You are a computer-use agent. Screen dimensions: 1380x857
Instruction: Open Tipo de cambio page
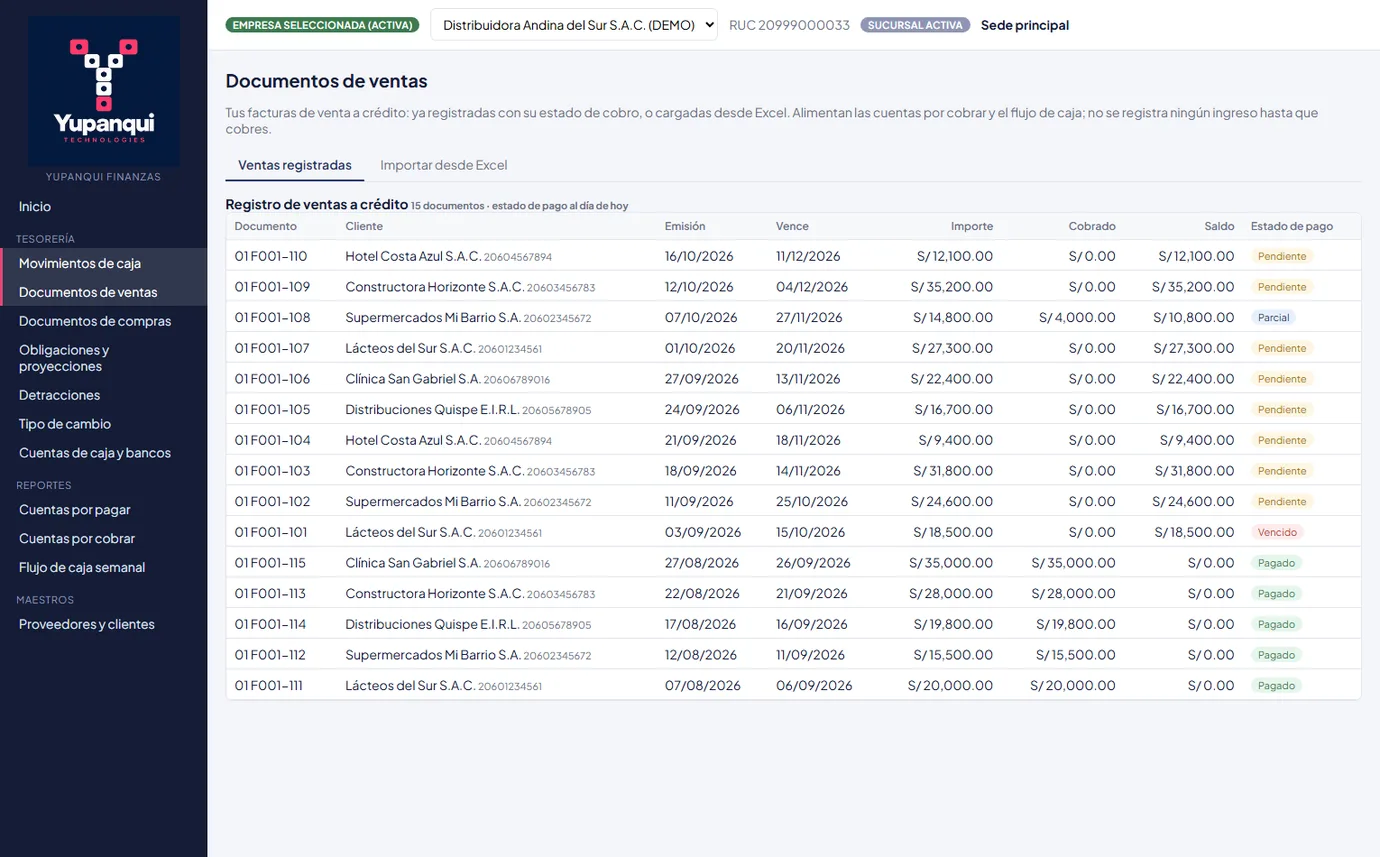pos(104,424)
